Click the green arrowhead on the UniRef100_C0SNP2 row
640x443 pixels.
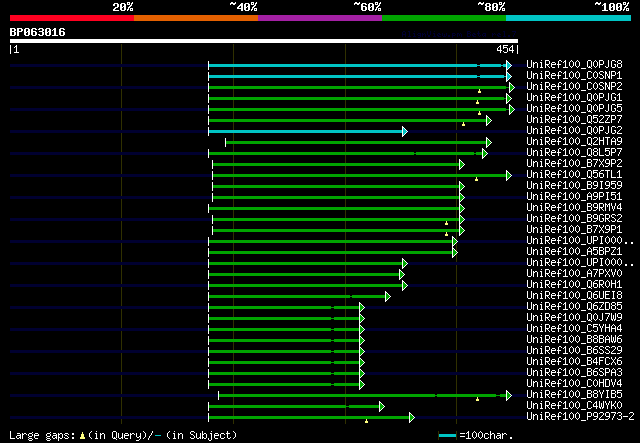click(512, 87)
